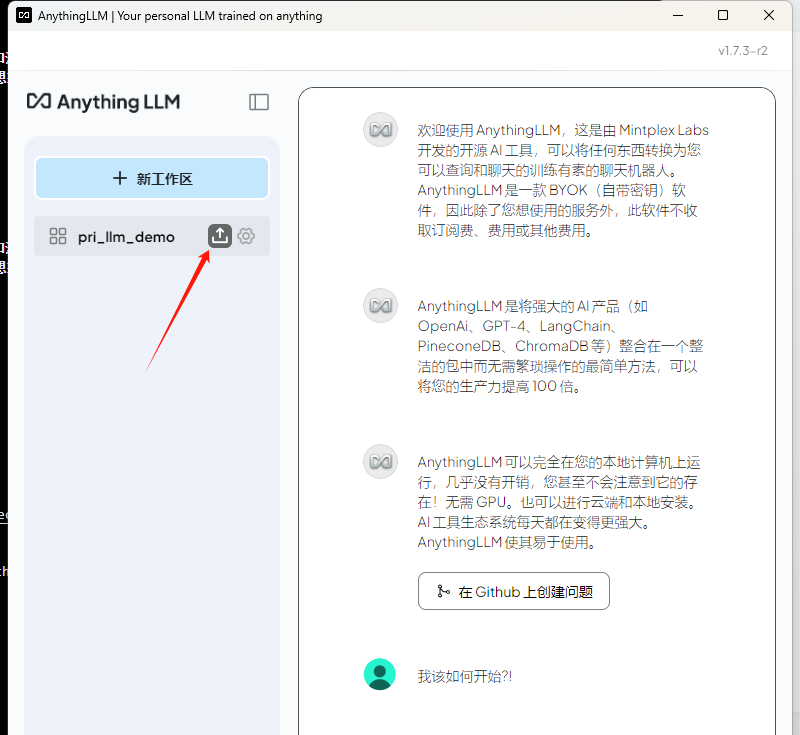Click the bot avatar beside the OpenAi message
800x735 pixels.
(x=380, y=306)
